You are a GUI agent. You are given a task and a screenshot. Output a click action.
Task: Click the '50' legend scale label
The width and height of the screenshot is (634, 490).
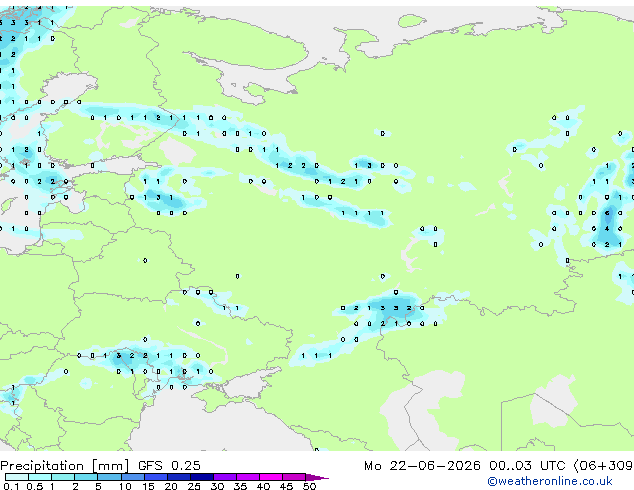pyautogui.click(x=309, y=486)
